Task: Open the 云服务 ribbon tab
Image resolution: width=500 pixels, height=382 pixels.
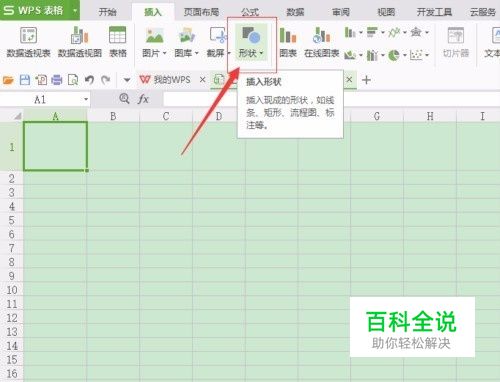Action: click(x=483, y=12)
